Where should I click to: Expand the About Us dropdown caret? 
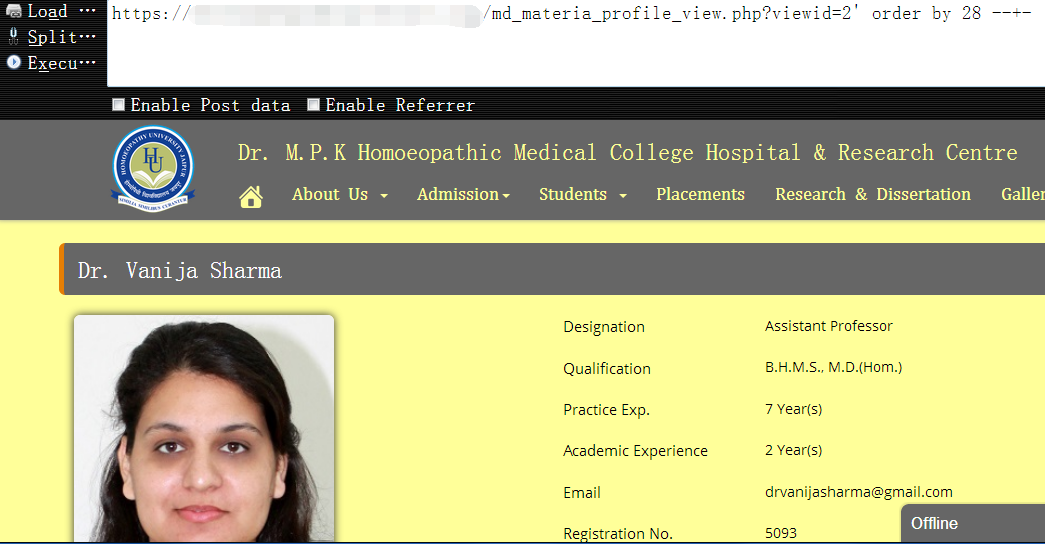(x=384, y=196)
